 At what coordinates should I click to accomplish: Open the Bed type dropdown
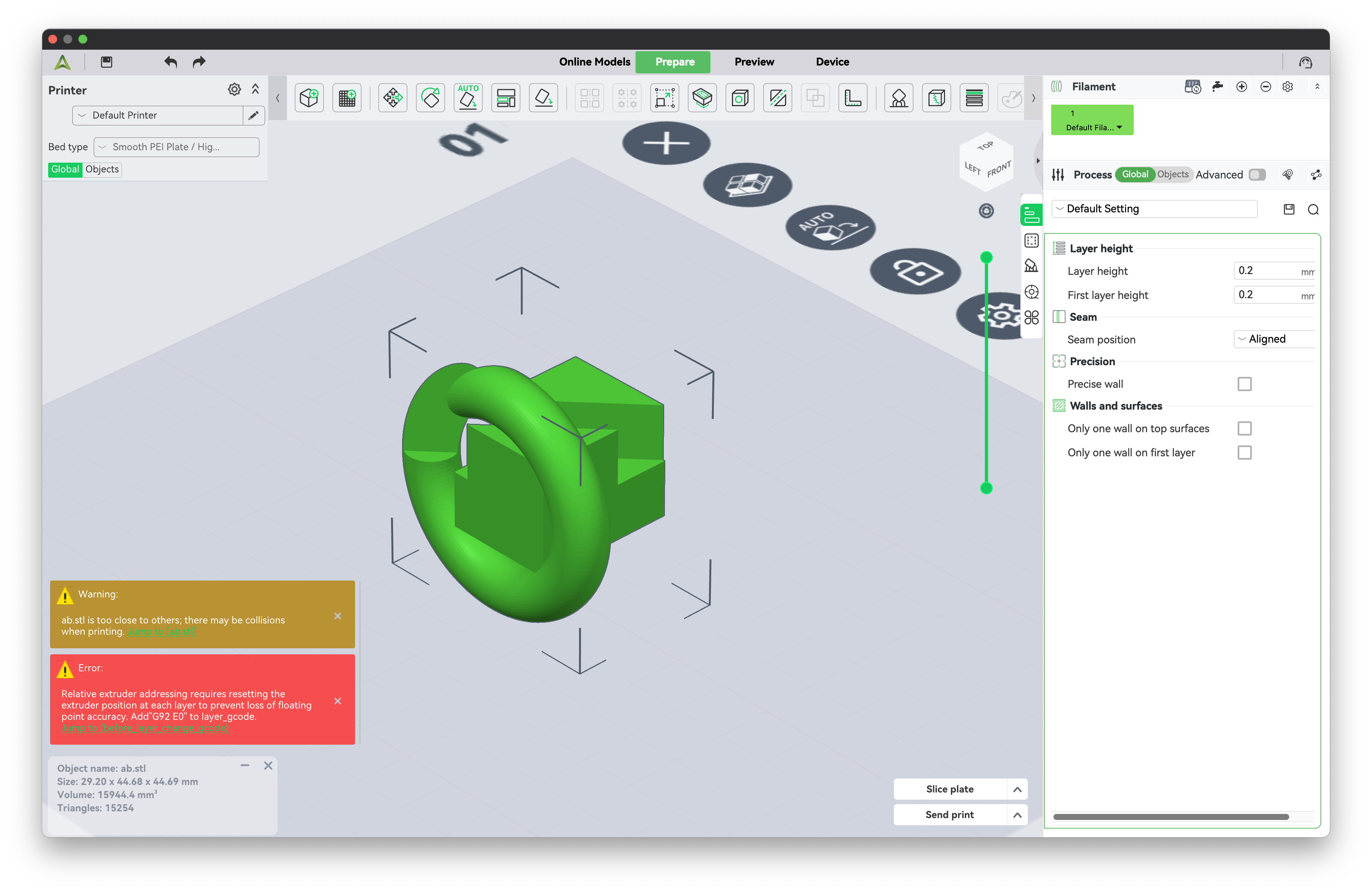pos(177,147)
